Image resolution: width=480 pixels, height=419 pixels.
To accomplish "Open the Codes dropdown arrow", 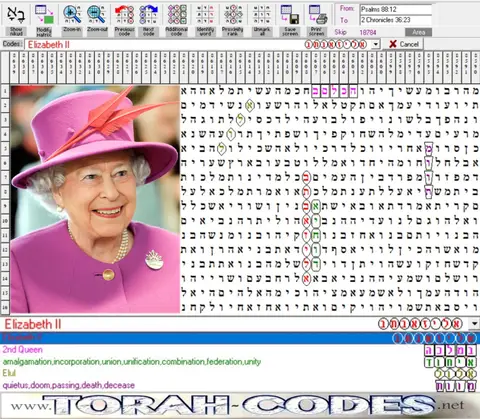I will (376, 44).
